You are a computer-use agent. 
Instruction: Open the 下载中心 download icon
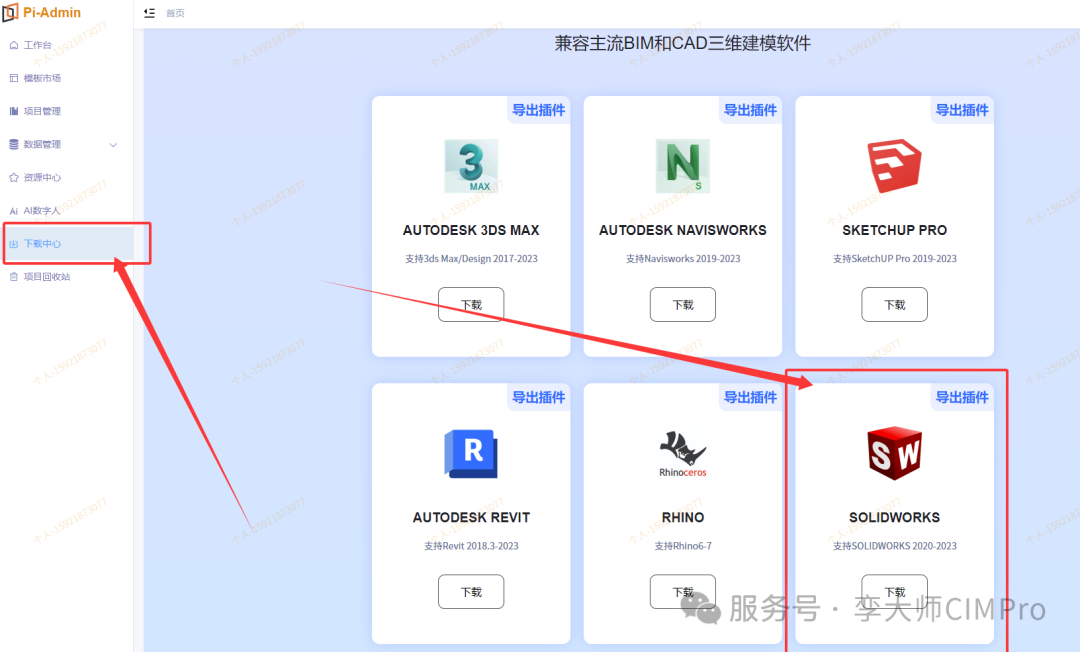14,244
